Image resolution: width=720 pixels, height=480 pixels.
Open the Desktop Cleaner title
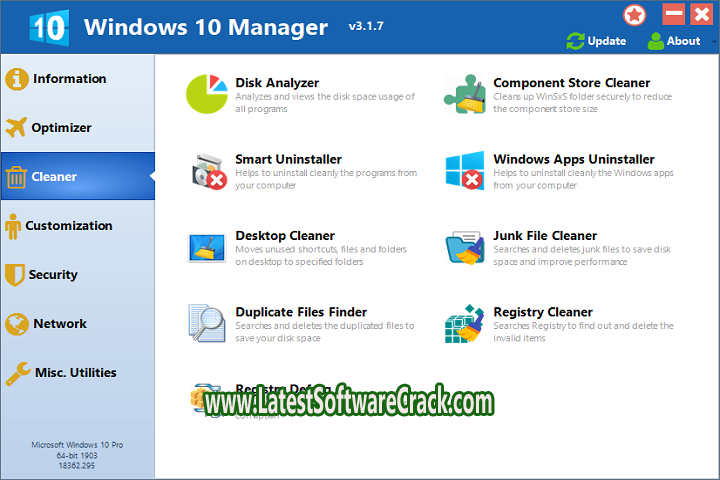[x=285, y=236]
